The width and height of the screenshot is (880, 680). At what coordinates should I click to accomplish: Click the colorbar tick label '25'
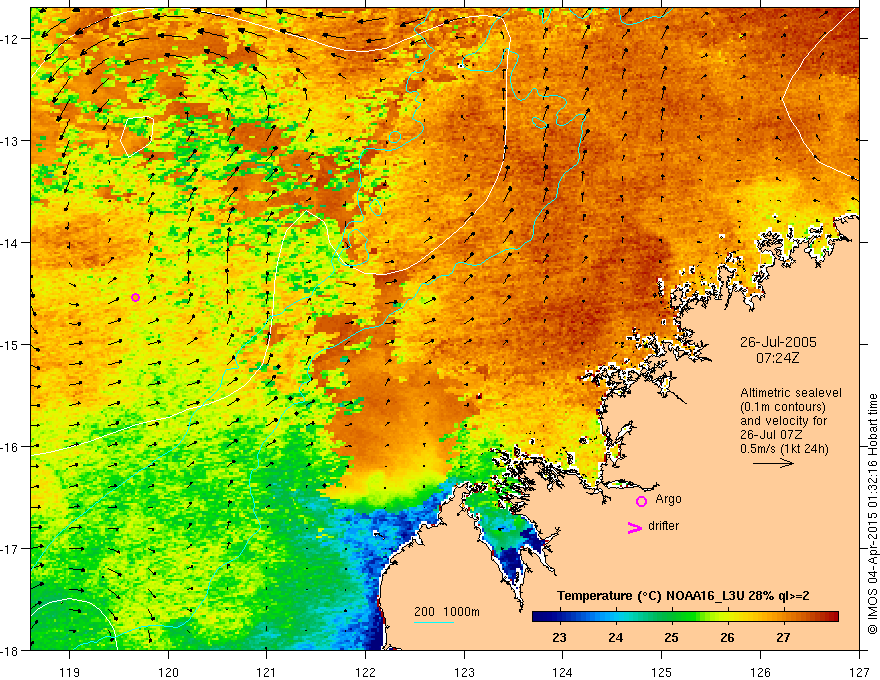[x=671, y=637]
